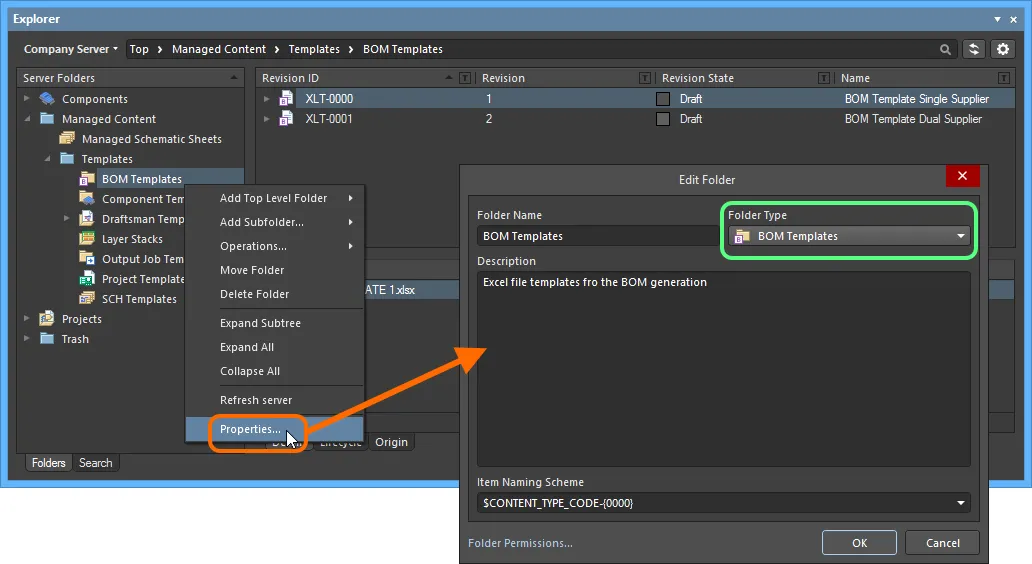
Task: Click the Templates folder icon in tree
Action: [66, 159]
